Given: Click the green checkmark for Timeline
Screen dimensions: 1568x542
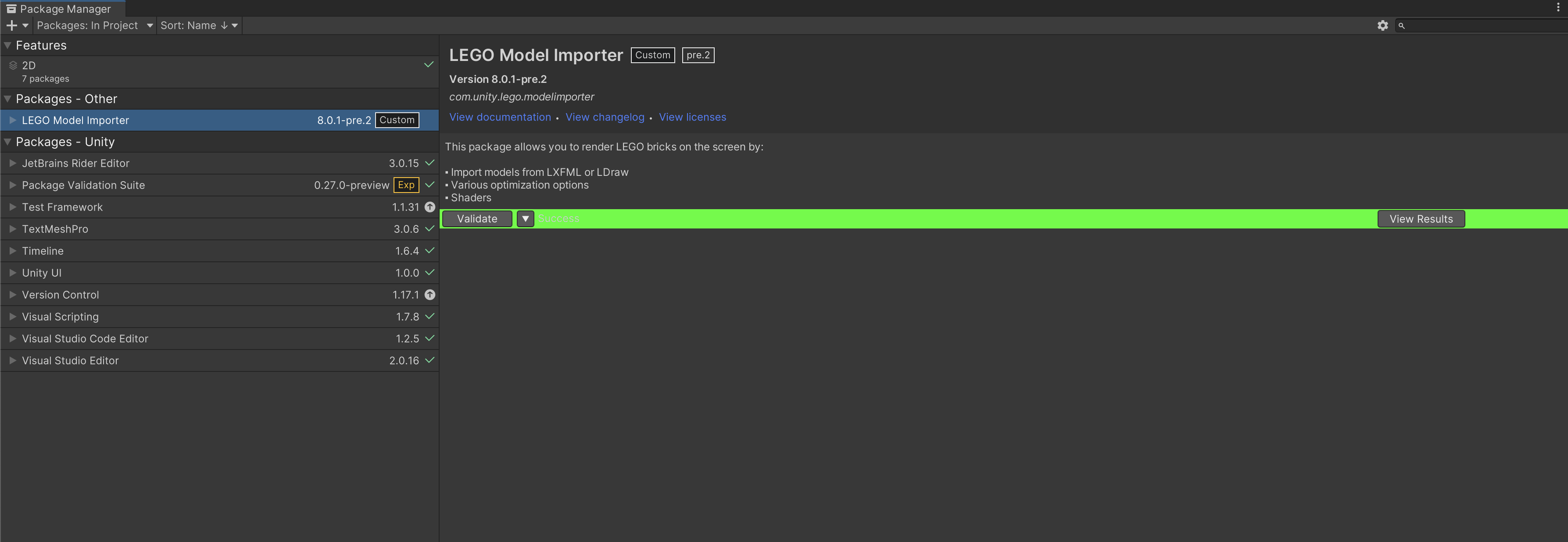Looking at the screenshot, I should (x=429, y=251).
